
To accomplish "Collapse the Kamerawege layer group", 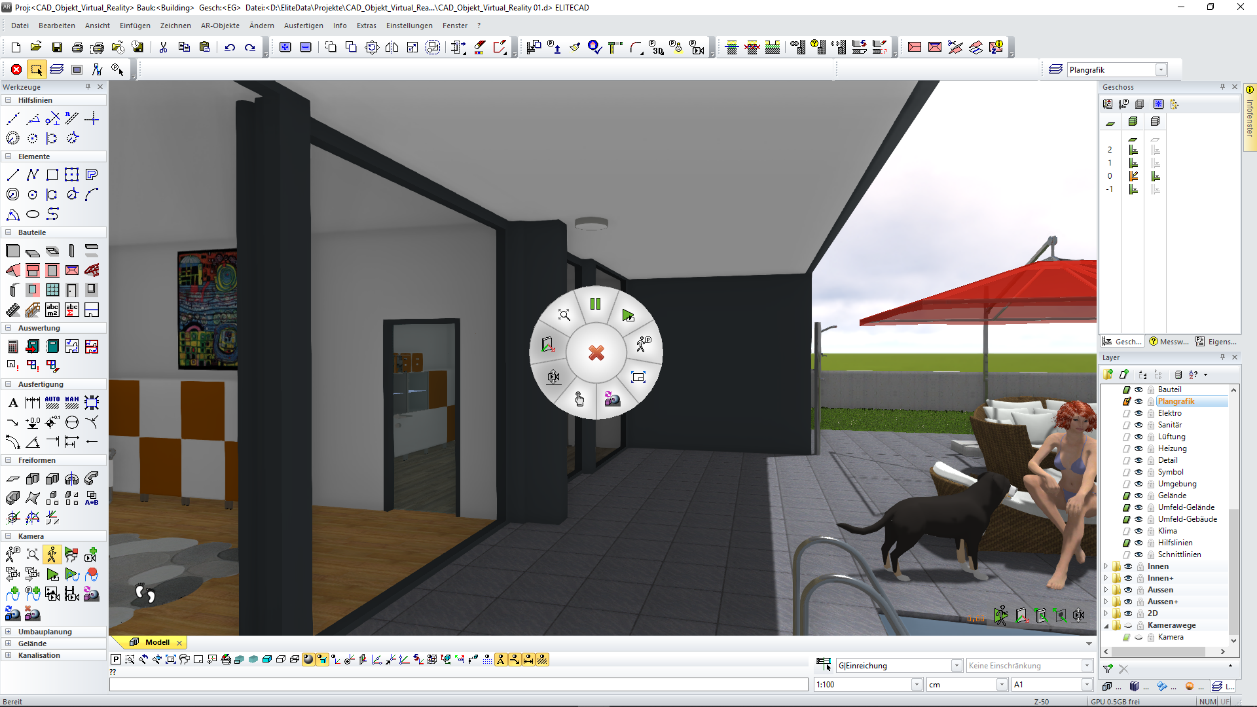I will point(1106,626).
